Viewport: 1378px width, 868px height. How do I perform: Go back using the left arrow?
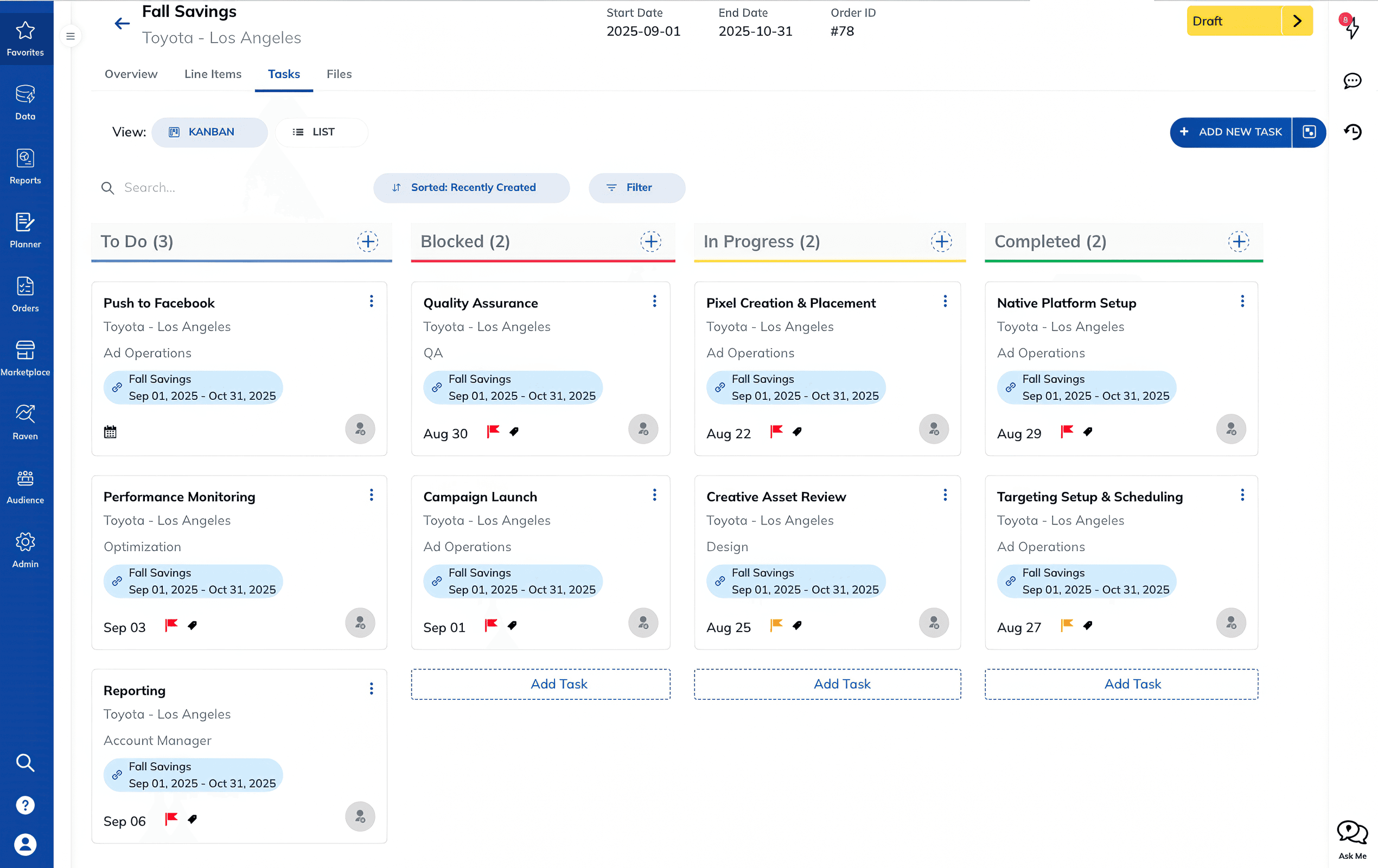pyautogui.click(x=122, y=23)
